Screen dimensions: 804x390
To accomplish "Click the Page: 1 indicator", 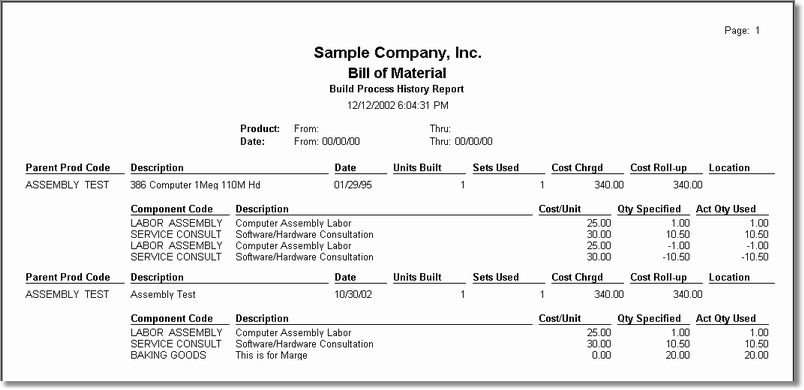I will [x=742, y=31].
